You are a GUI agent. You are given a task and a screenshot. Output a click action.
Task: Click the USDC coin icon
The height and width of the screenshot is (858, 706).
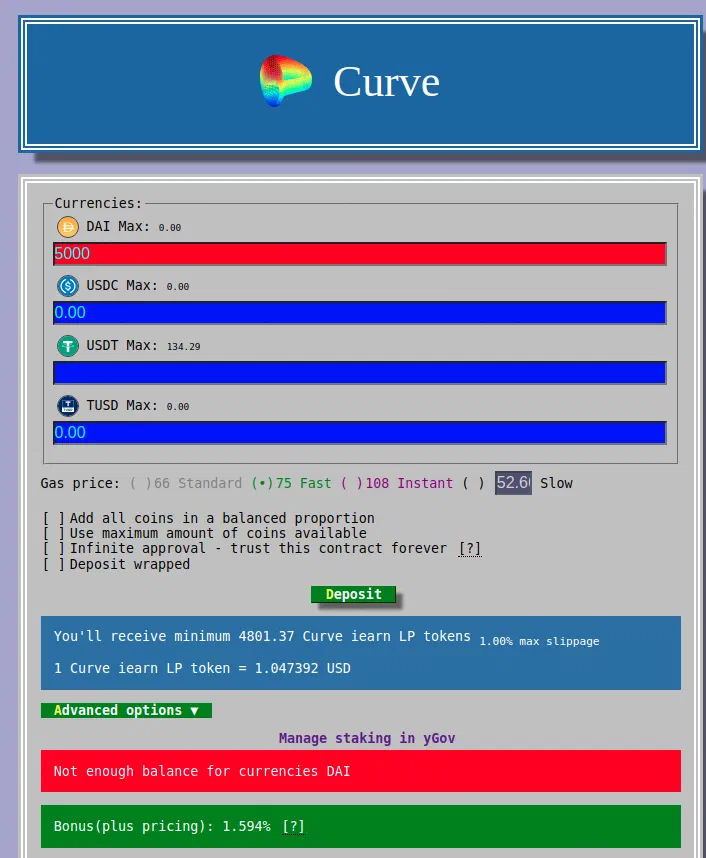pyautogui.click(x=68, y=286)
